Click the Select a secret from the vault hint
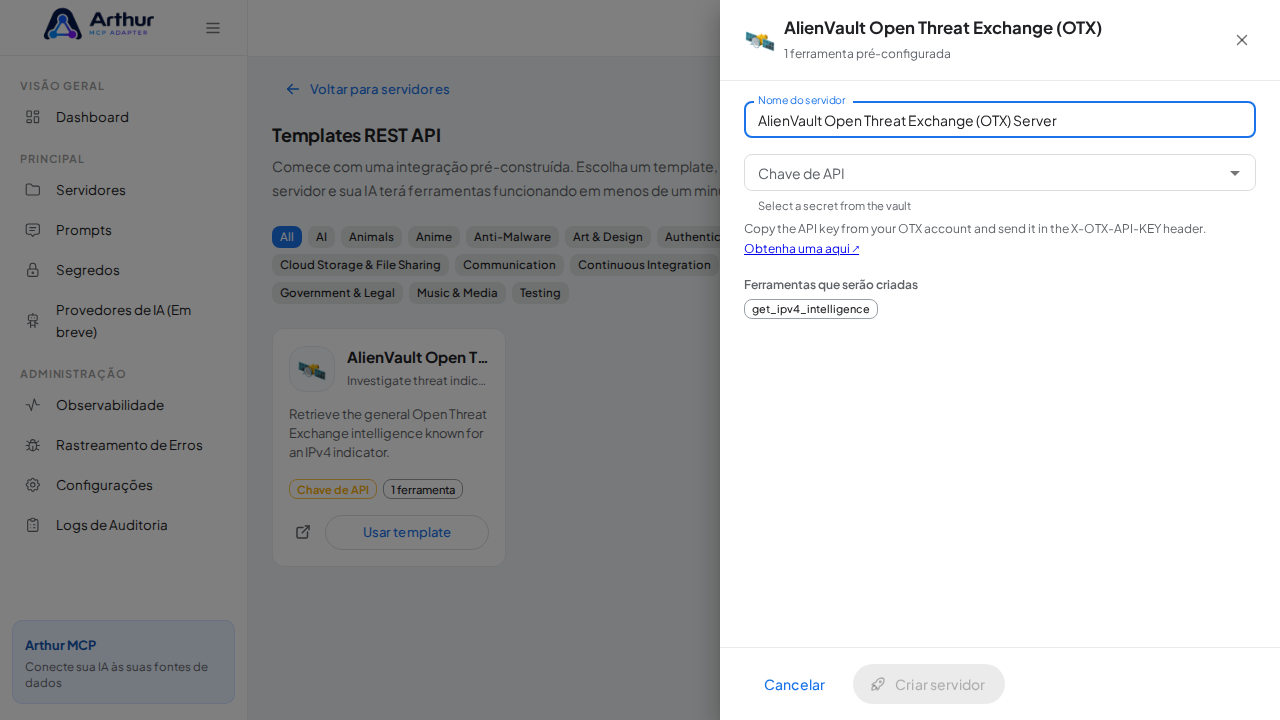1280x720 pixels. 834,206
